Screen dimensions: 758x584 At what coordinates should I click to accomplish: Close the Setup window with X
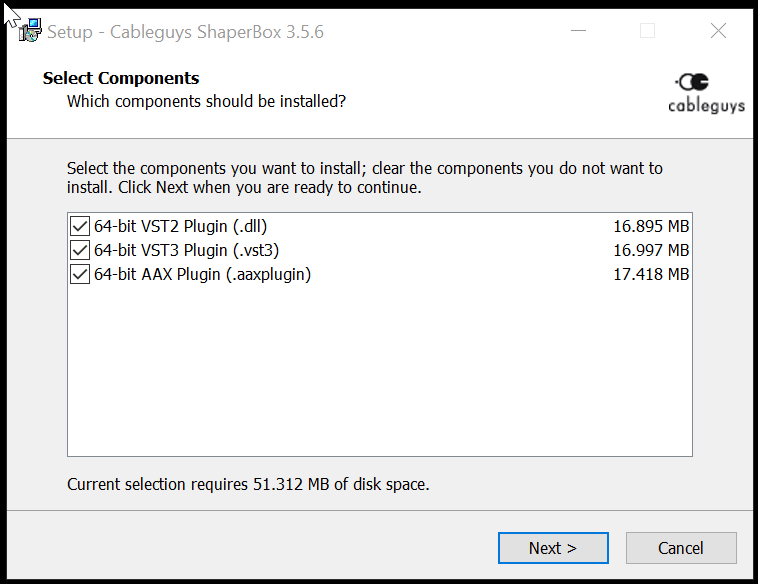click(718, 31)
